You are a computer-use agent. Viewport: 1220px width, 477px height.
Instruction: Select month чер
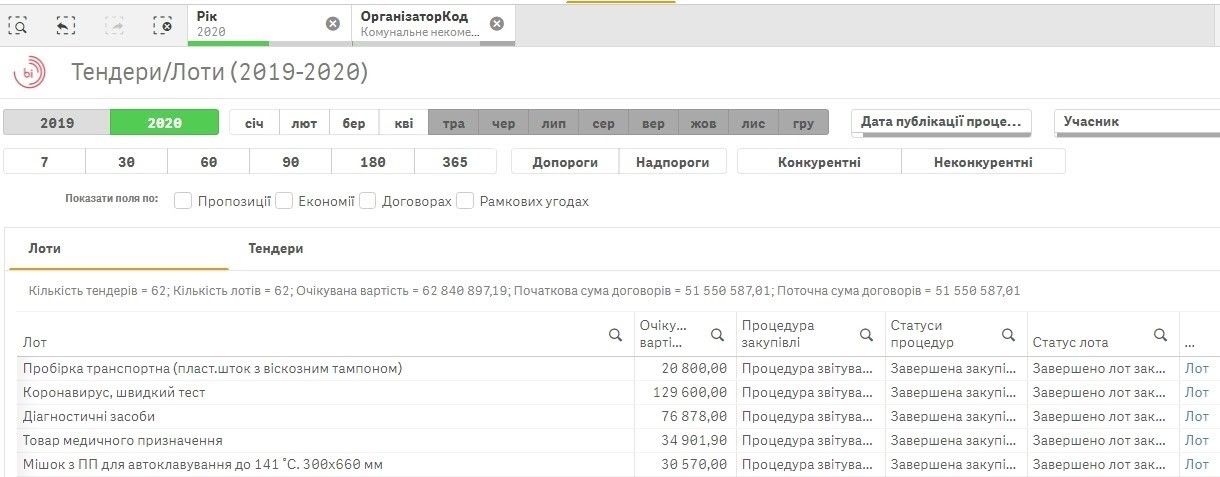pos(504,123)
